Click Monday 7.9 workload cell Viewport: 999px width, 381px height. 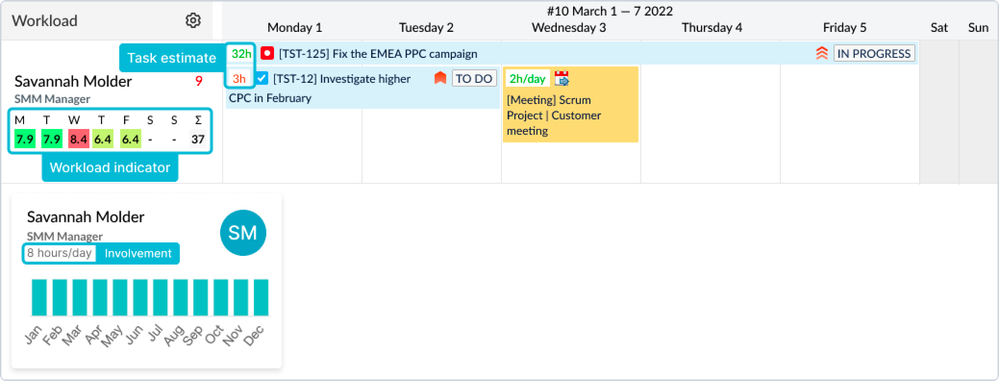tap(25, 139)
